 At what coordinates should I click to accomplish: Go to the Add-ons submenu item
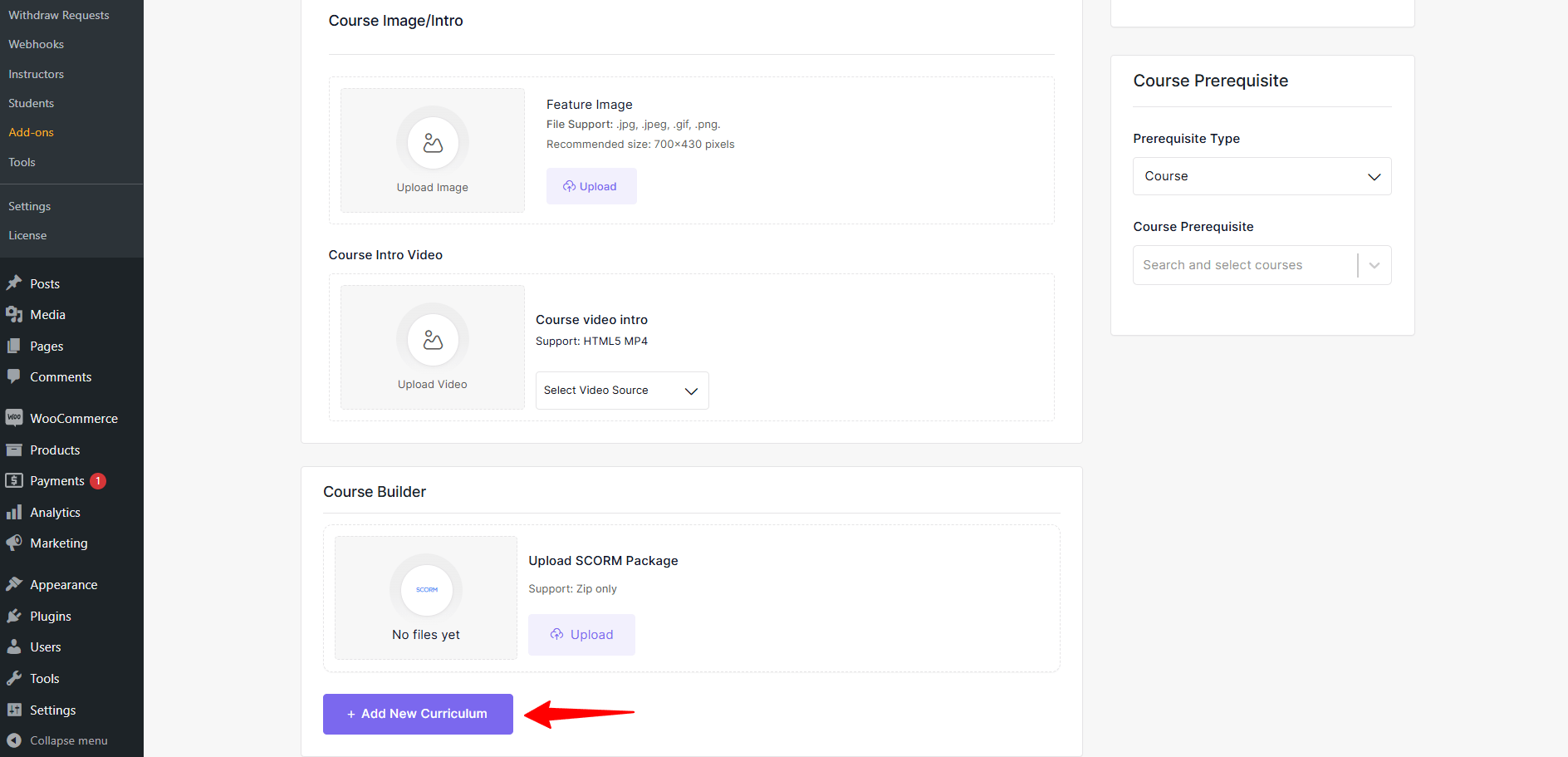tap(32, 132)
